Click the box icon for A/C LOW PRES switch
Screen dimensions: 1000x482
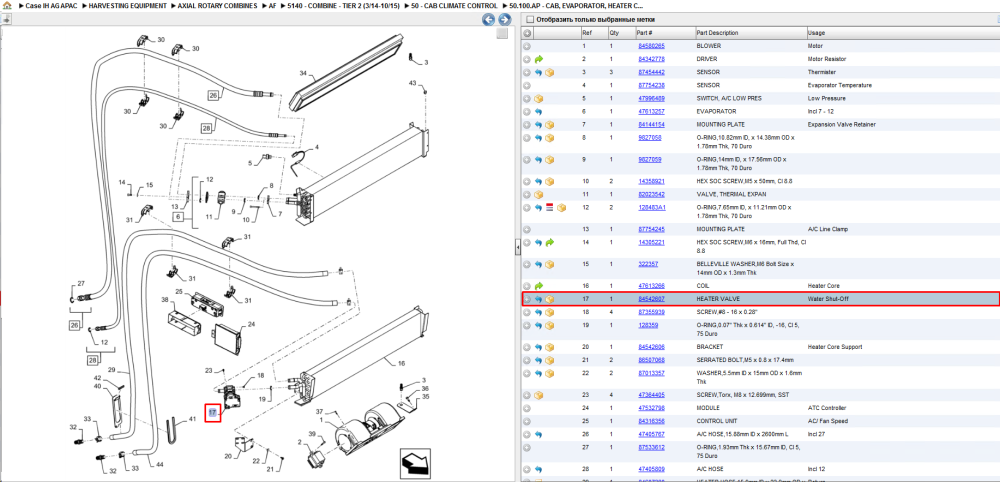point(539,99)
